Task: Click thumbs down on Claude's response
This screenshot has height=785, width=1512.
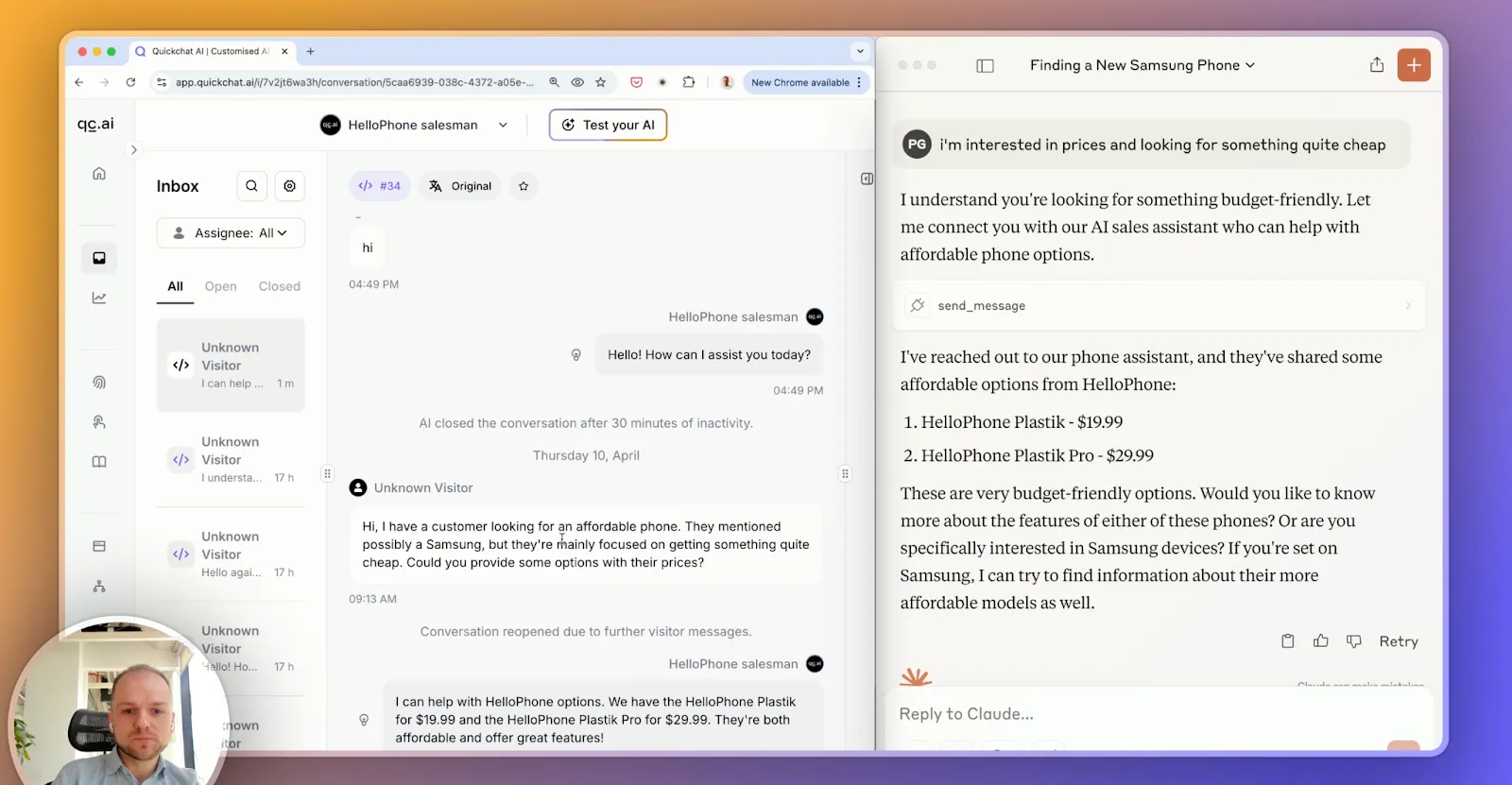Action: click(1354, 641)
